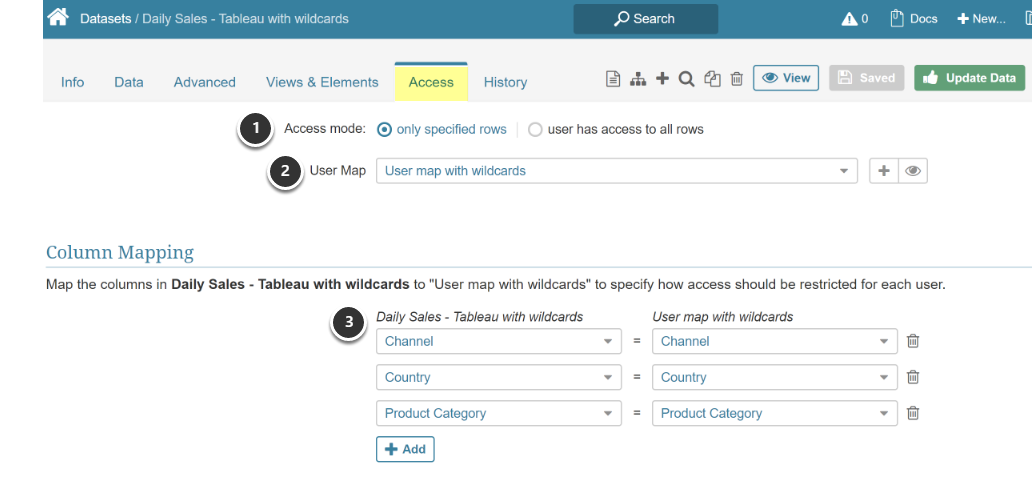Switch to the Views & Elements tab
1032x499 pixels.
click(x=322, y=82)
